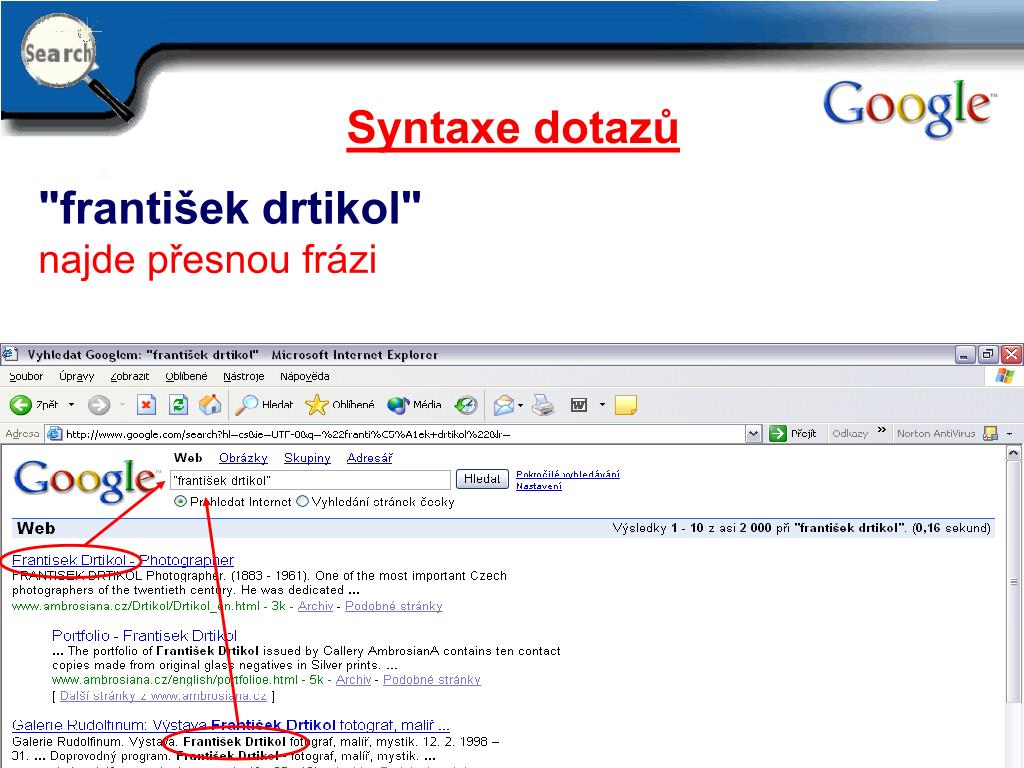This screenshot has height=768, width=1024.
Task: Click the page scrollbar up arrow
Action: [1014, 453]
